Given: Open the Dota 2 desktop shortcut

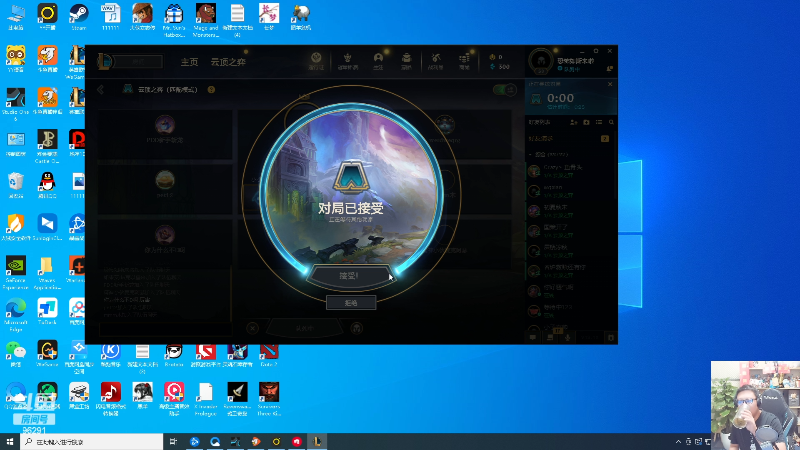Looking at the screenshot, I should [269, 355].
